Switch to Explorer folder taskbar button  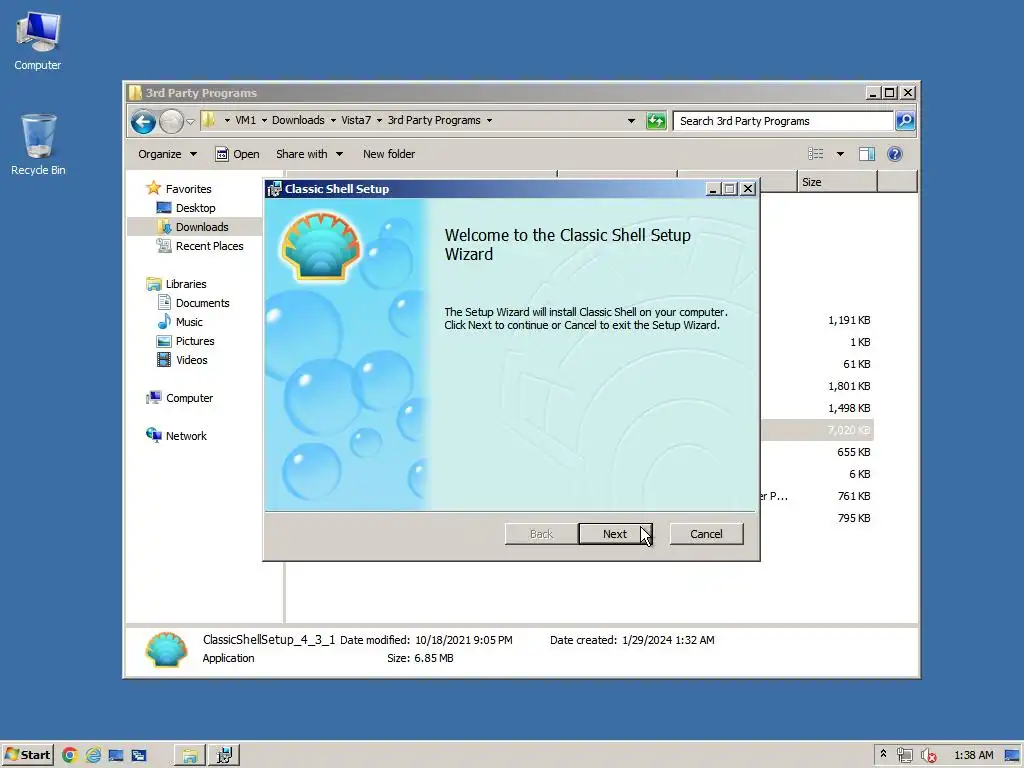coord(189,755)
